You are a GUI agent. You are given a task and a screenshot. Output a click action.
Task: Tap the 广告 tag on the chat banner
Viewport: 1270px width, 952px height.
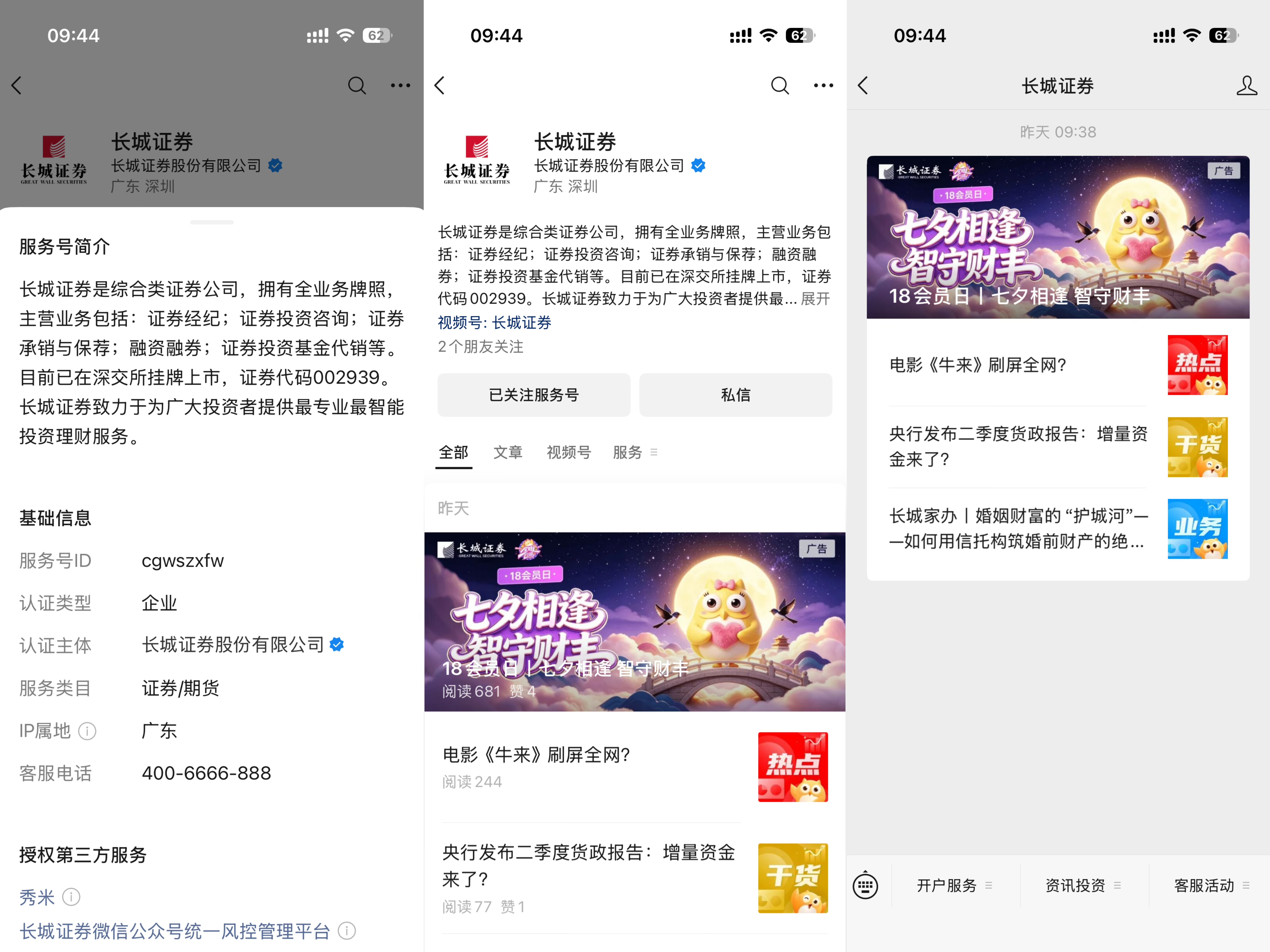1224,171
